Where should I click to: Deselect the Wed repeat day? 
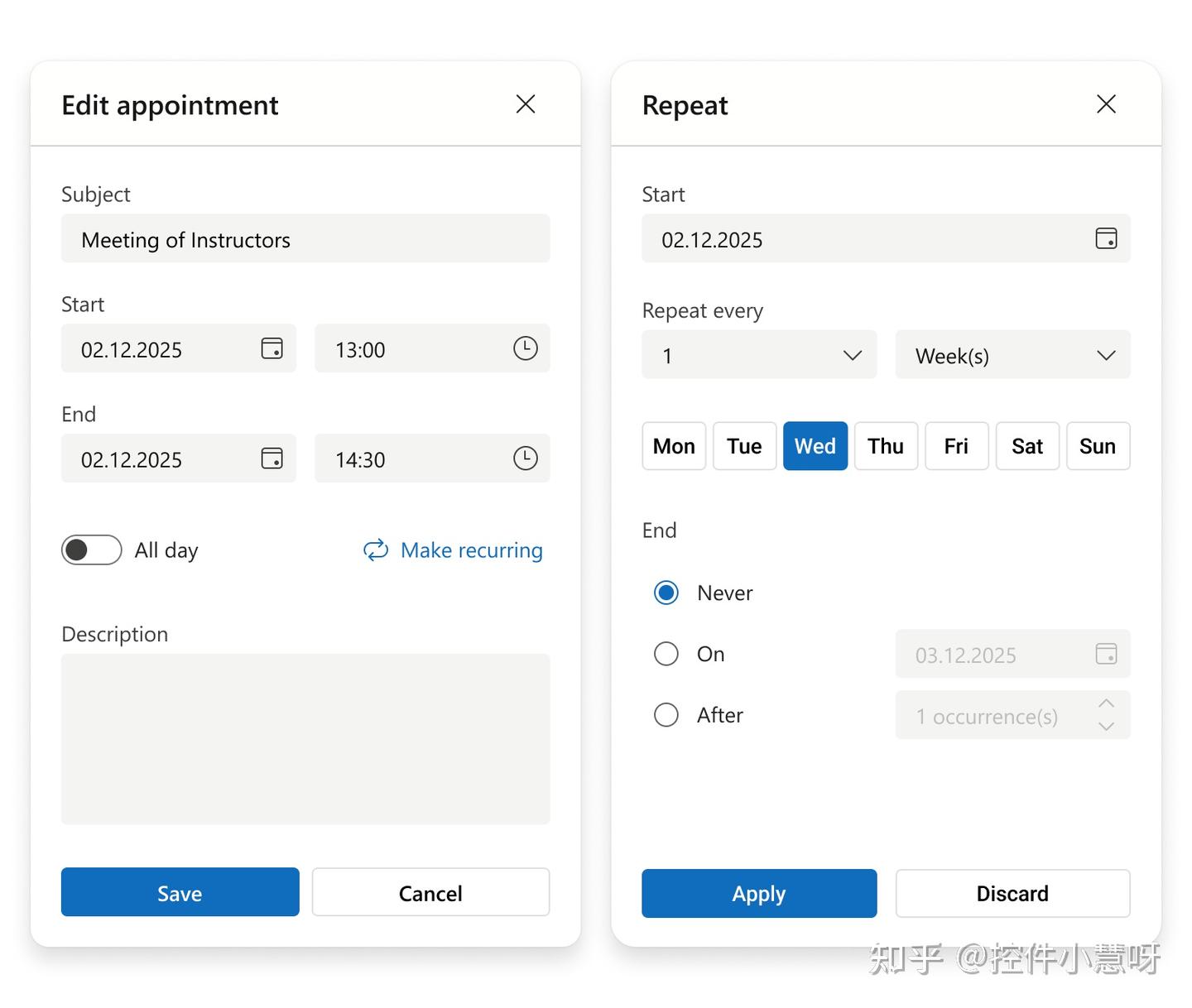coord(815,446)
